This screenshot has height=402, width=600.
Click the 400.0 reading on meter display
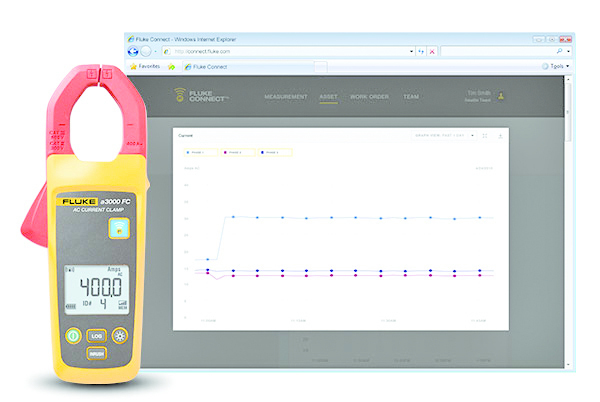click(101, 287)
